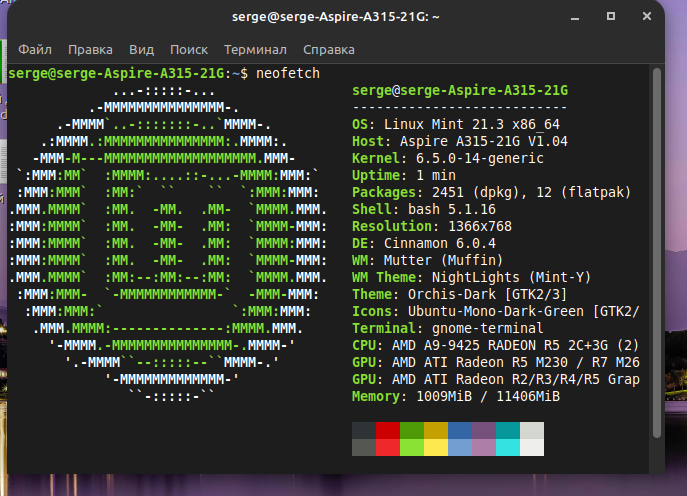Click the bright red color block

click(x=388, y=447)
